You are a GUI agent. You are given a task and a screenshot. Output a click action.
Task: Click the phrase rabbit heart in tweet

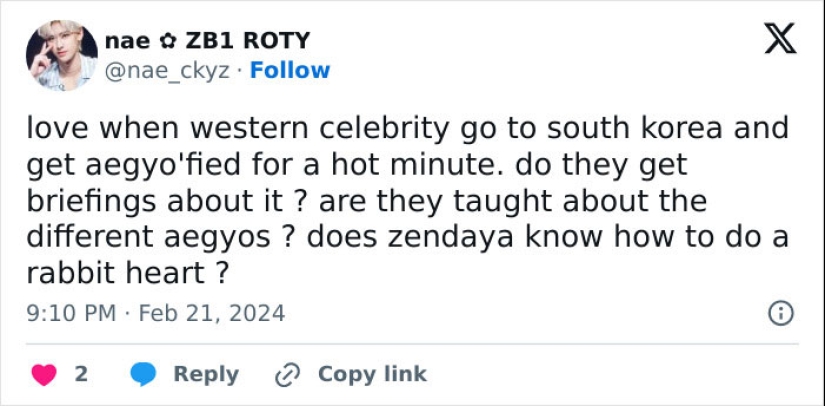click(x=118, y=272)
